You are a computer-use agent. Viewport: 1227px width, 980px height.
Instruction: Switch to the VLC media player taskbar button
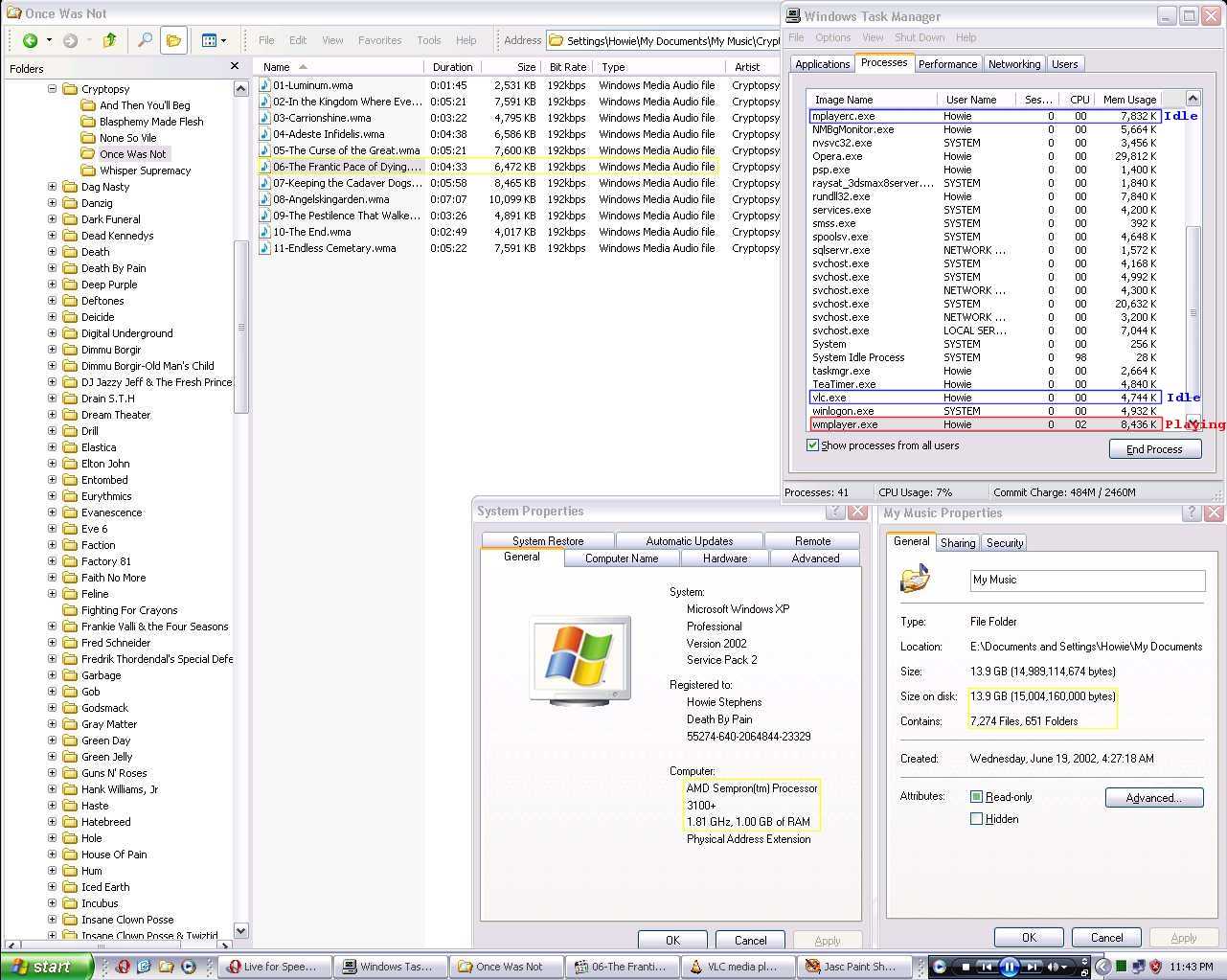(x=737, y=967)
